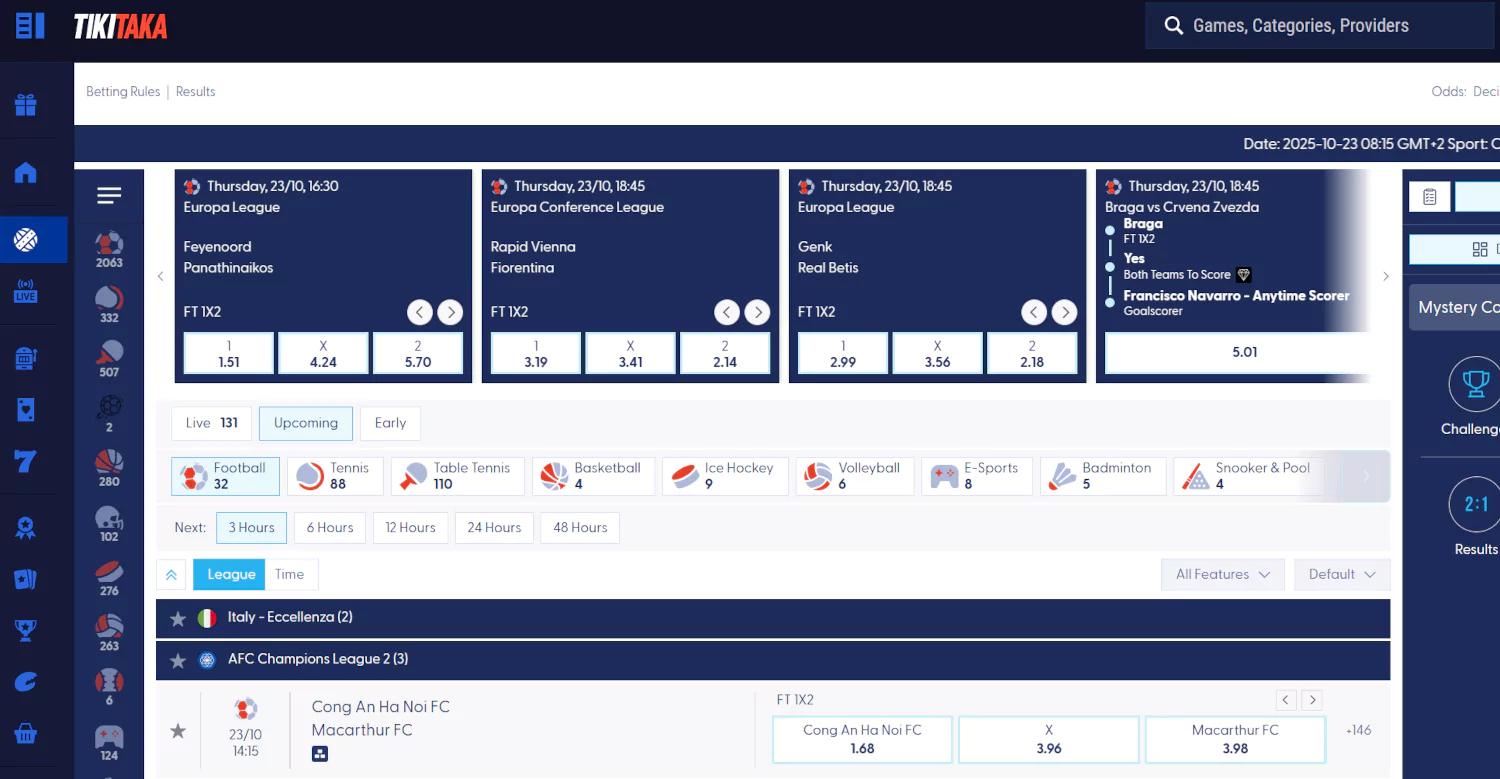Image resolution: width=1500 pixels, height=779 pixels.
Task: Open the Results link near Betting Rules
Action: (x=196, y=91)
